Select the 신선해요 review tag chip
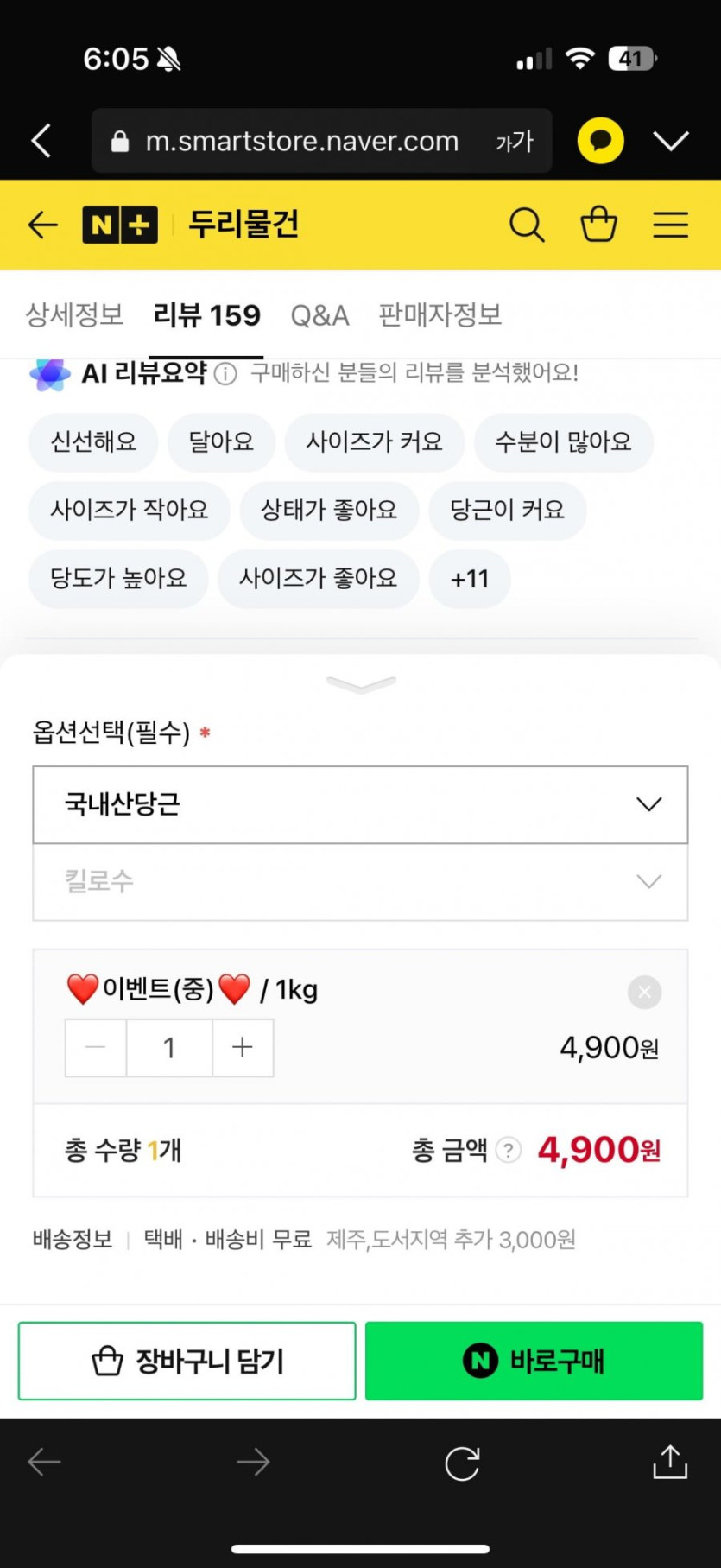Image resolution: width=721 pixels, height=1568 pixels. pyautogui.click(x=93, y=442)
